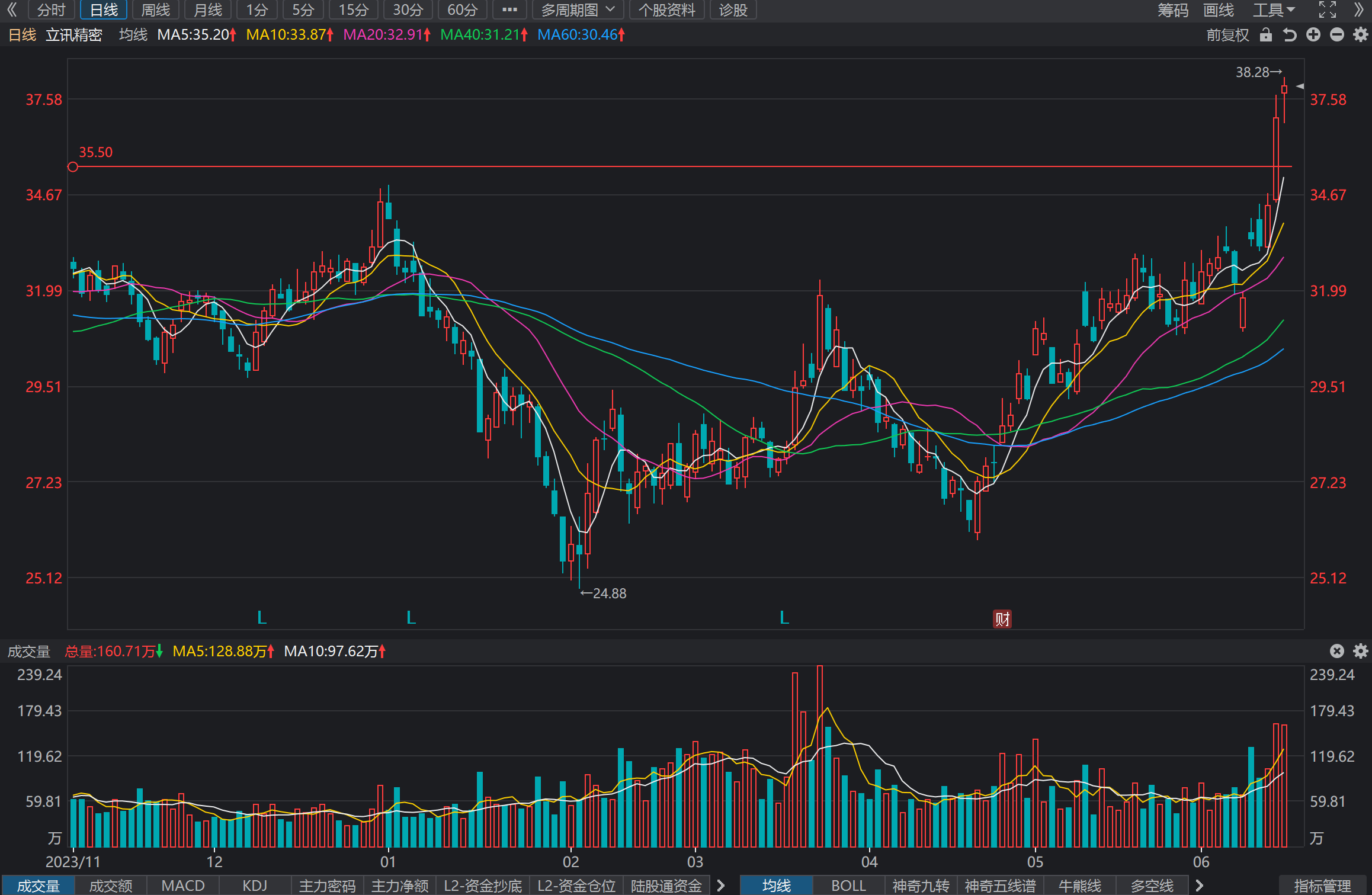
Task: Select 主力净额 indicator
Action: [x=400, y=886]
